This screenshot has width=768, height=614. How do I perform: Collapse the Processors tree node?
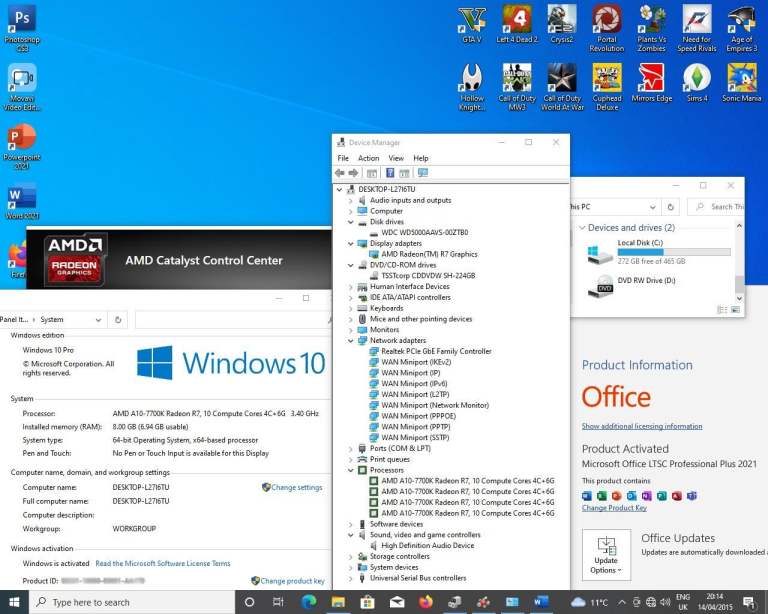point(350,470)
